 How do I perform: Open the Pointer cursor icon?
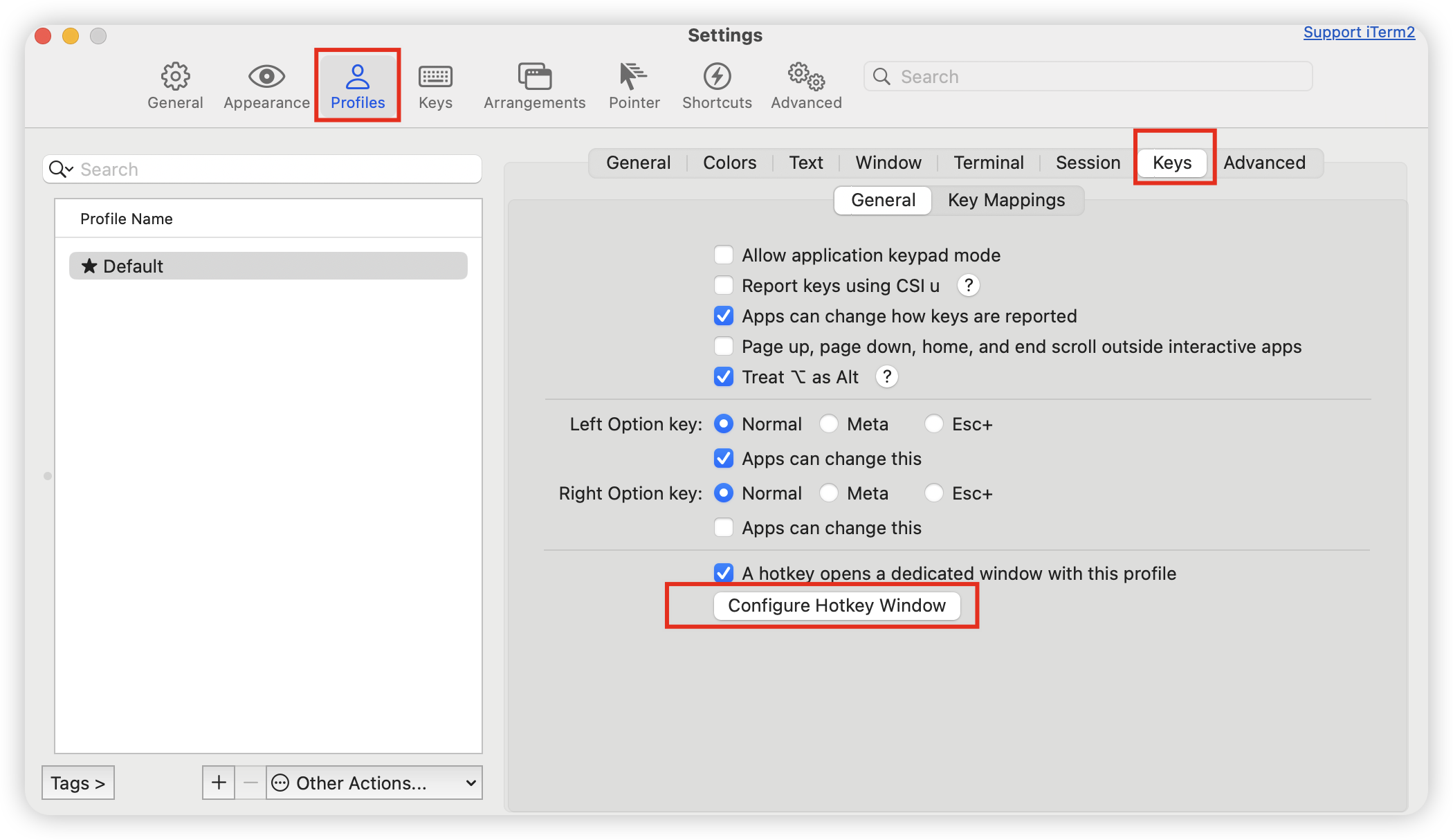coord(633,77)
